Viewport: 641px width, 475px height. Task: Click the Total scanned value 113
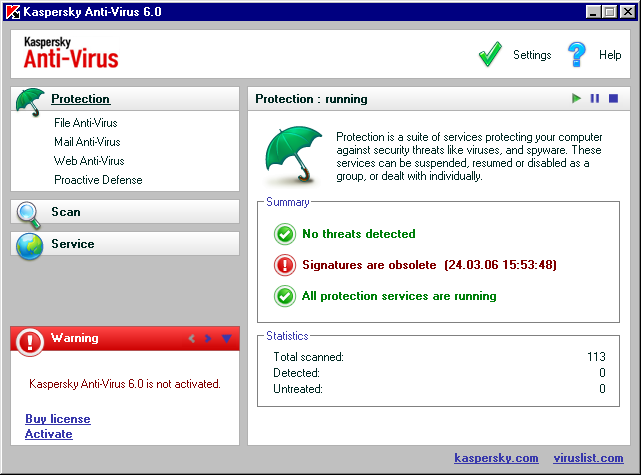point(596,357)
